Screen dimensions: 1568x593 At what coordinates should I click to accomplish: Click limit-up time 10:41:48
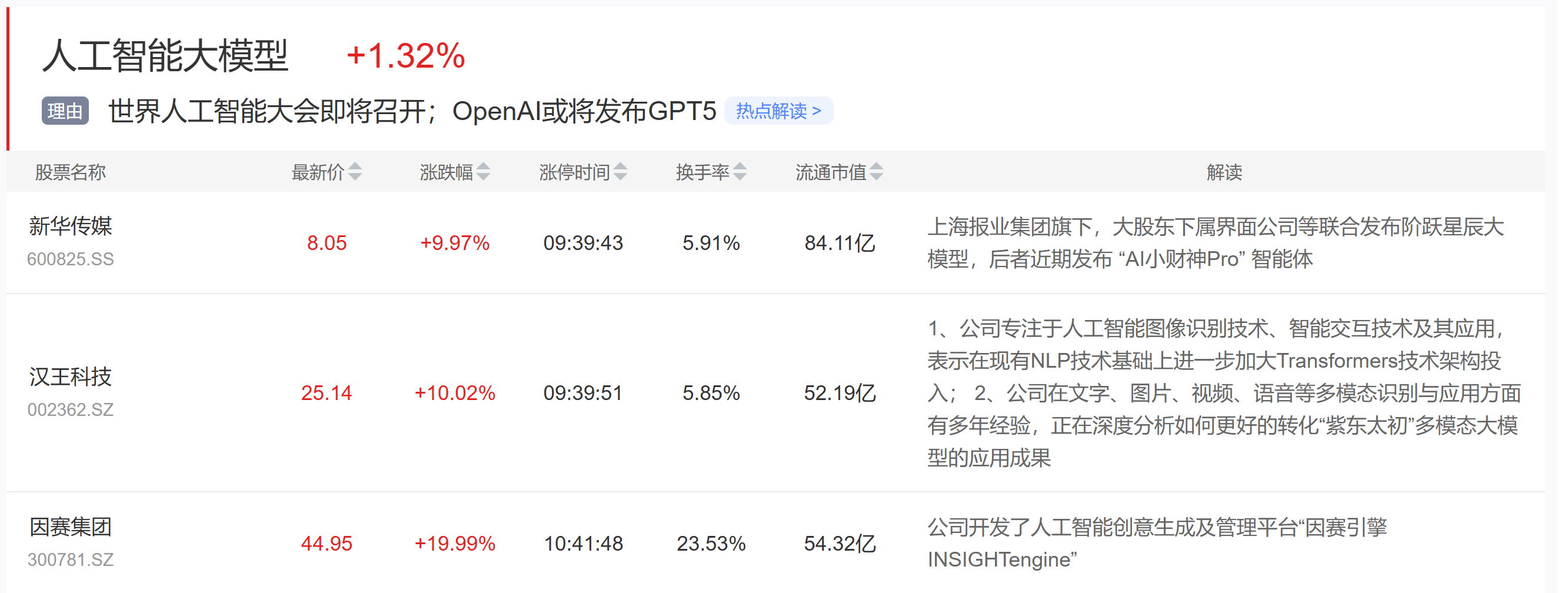tap(583, 543)
